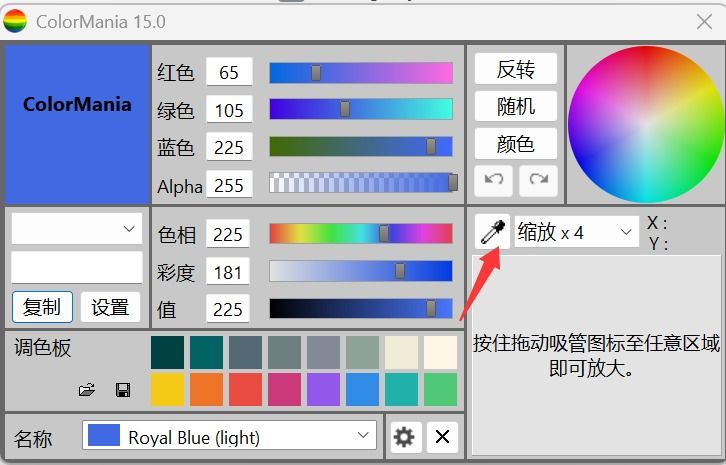Save palette with floppy disk icon
Image resolution: width=726 pixels, height=465 pixels.
click(x=123, y=390)
